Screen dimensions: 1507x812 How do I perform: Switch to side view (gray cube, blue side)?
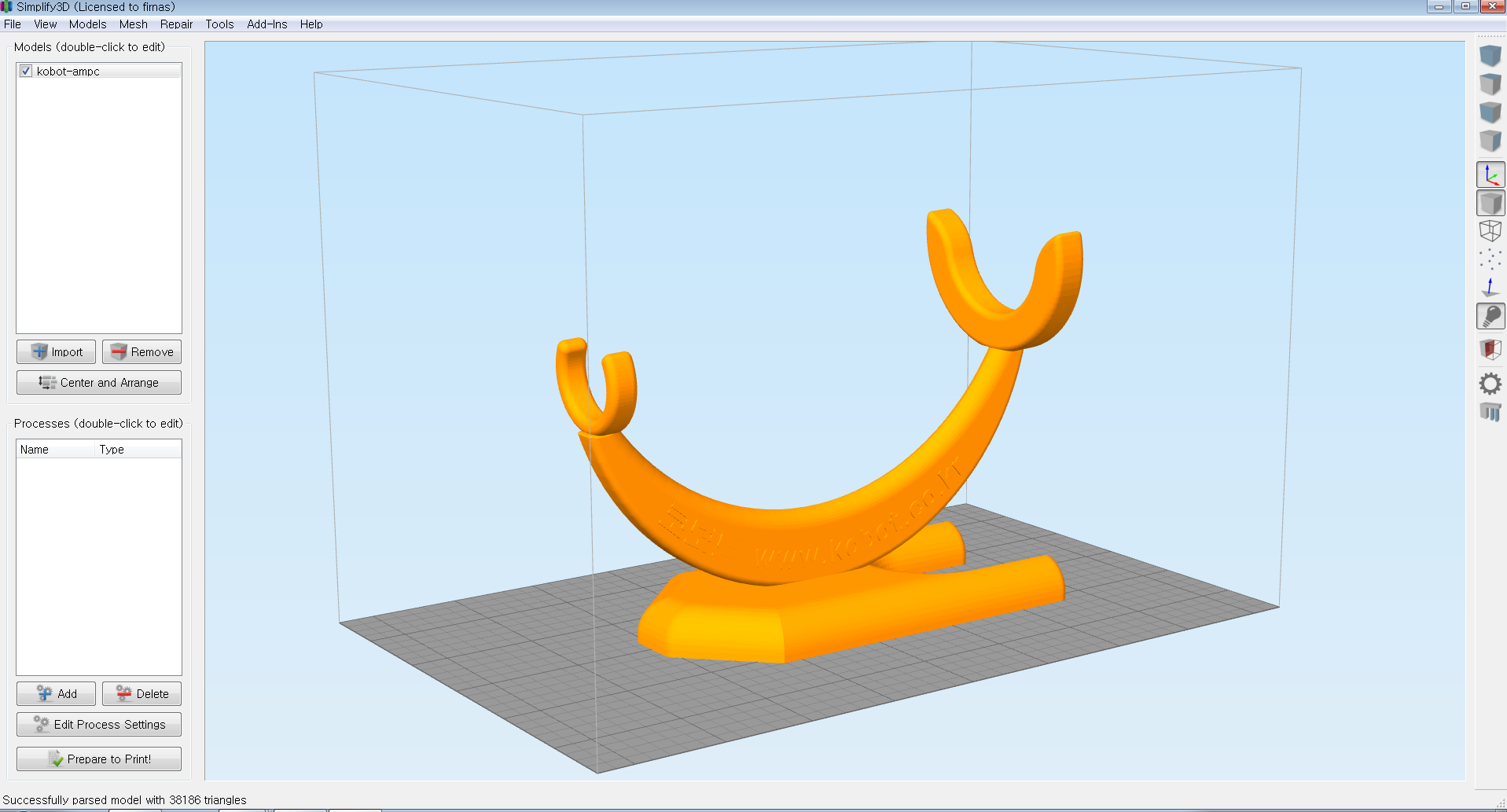pyautogui.click(x=1490, y=141)
